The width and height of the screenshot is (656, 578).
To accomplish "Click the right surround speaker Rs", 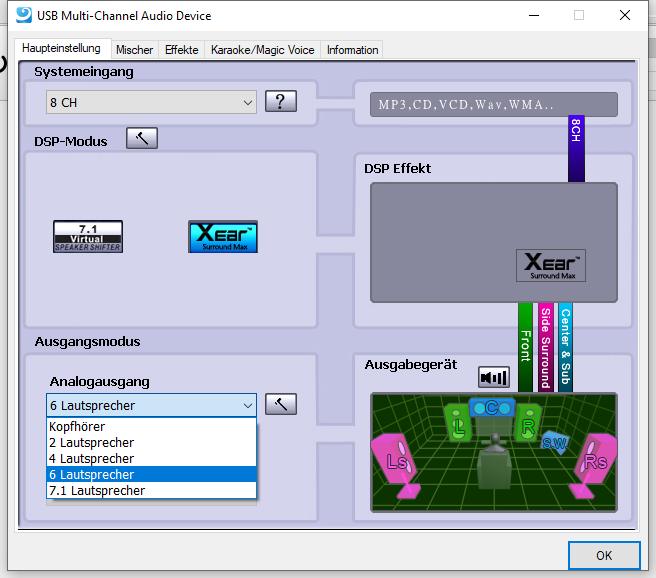I will [596, 460].
